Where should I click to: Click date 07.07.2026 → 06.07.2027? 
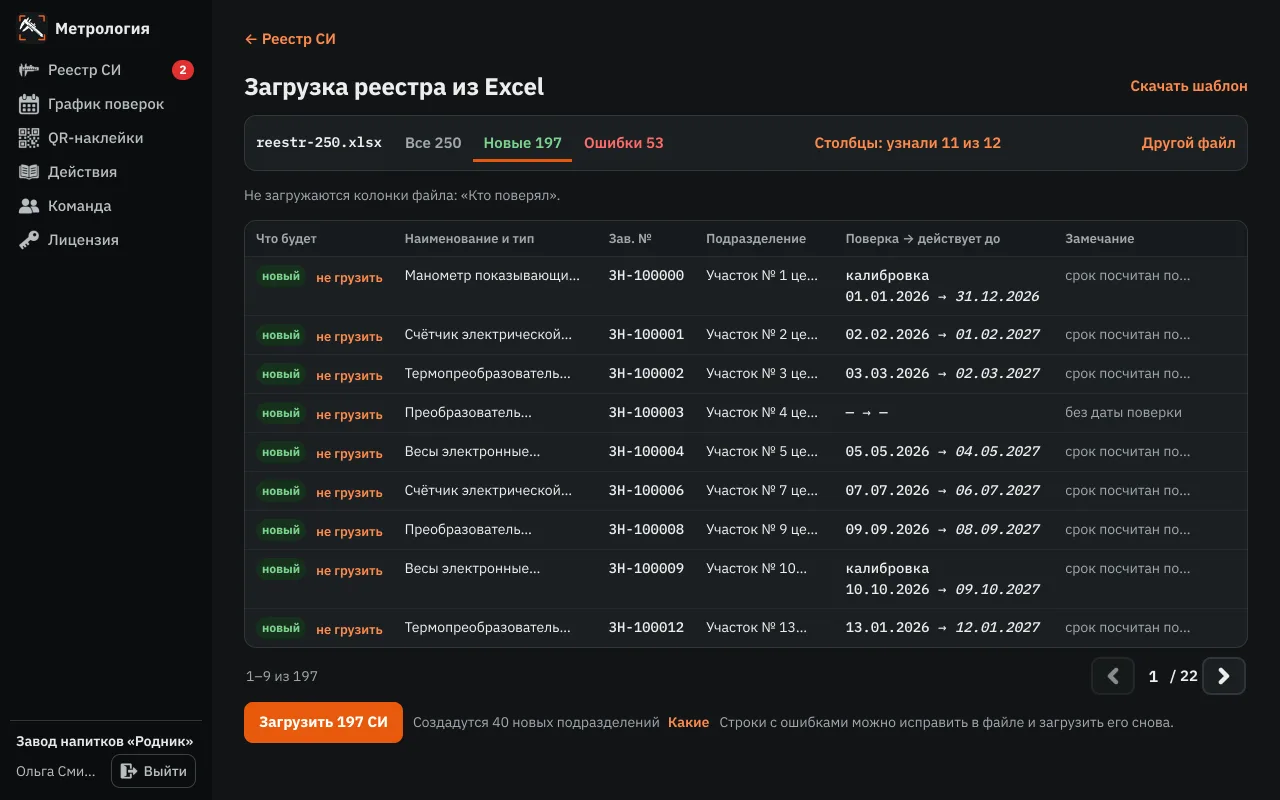pyautogui.click(x=943, y=490)
